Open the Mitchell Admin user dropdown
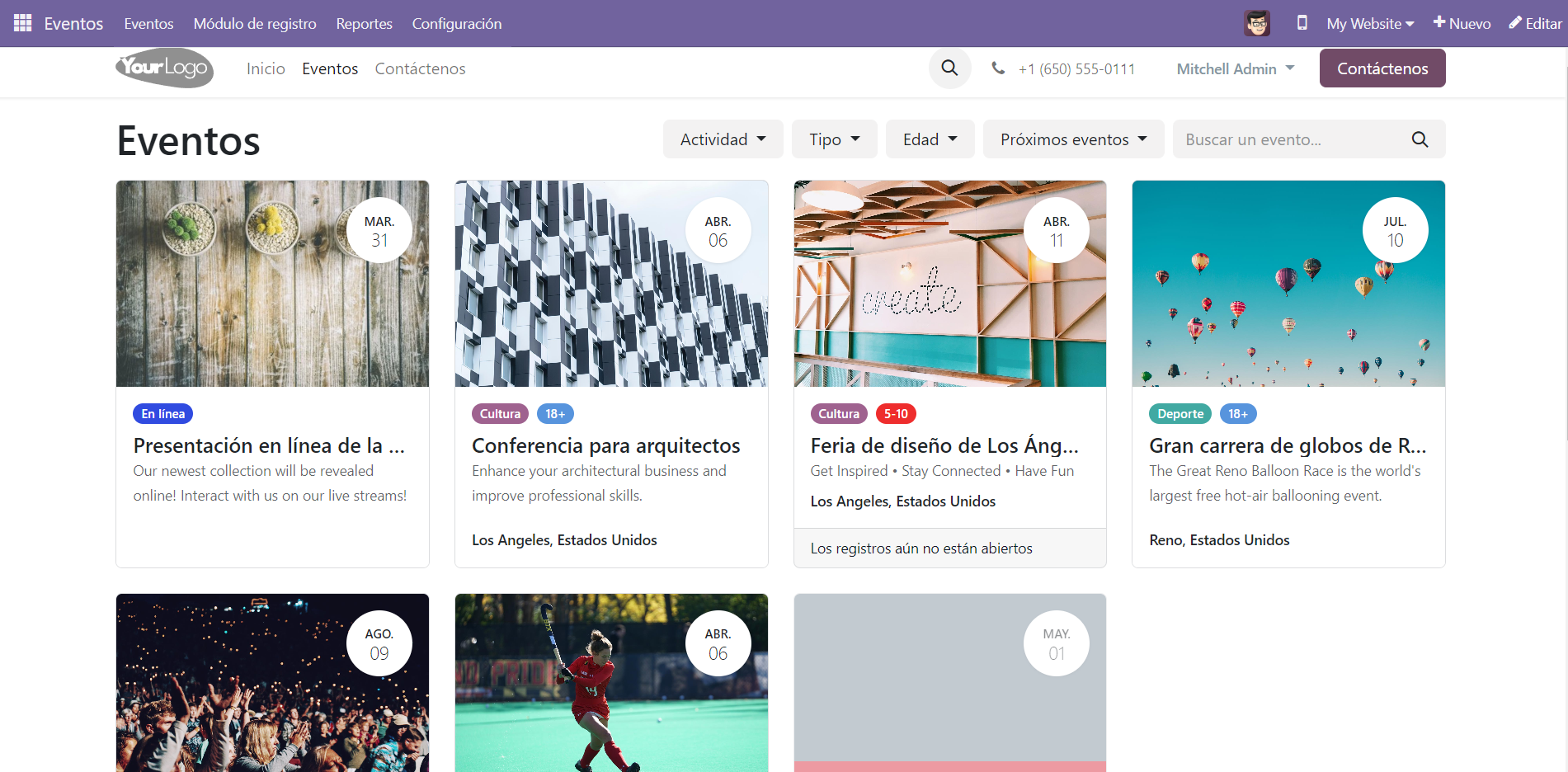The width and height of the screenshot is (1568, 772). [1236, 69]
